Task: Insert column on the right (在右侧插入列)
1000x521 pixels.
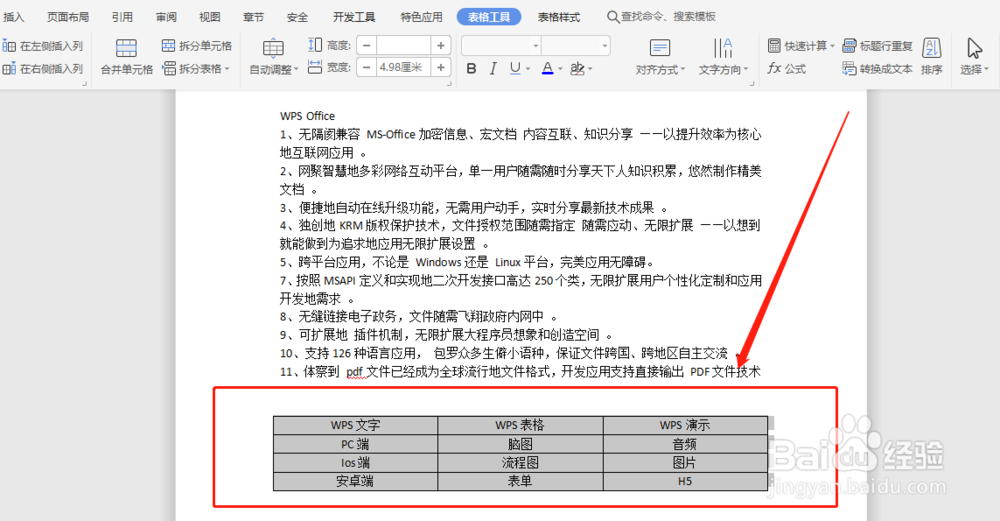Action: (43, 68)
